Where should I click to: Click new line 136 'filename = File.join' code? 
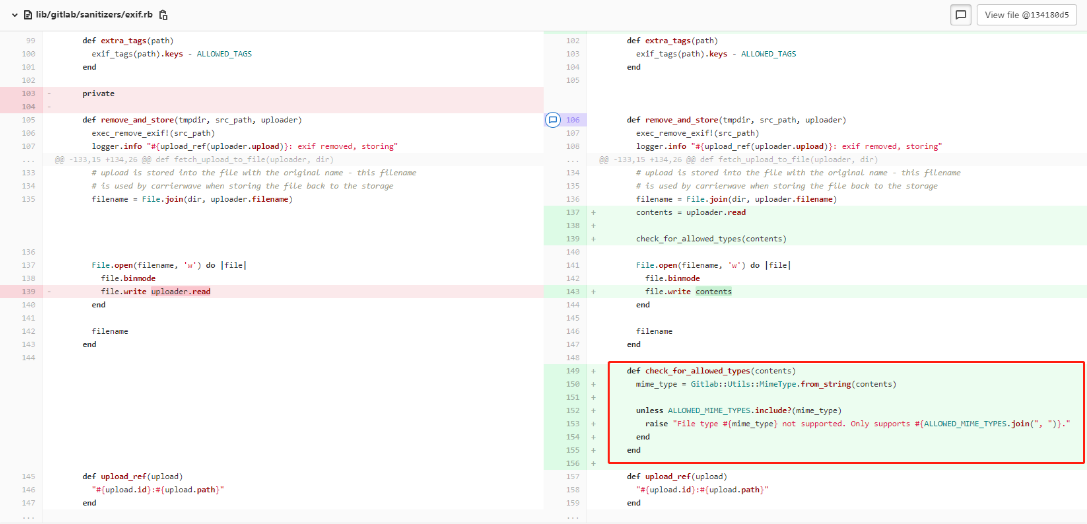[736, 199]
